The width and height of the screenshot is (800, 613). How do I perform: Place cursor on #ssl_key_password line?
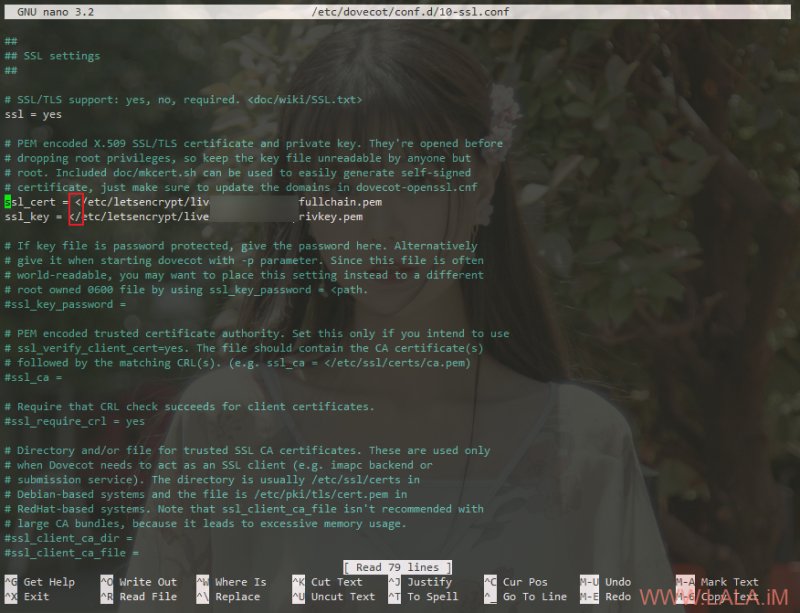click(65, 304)
